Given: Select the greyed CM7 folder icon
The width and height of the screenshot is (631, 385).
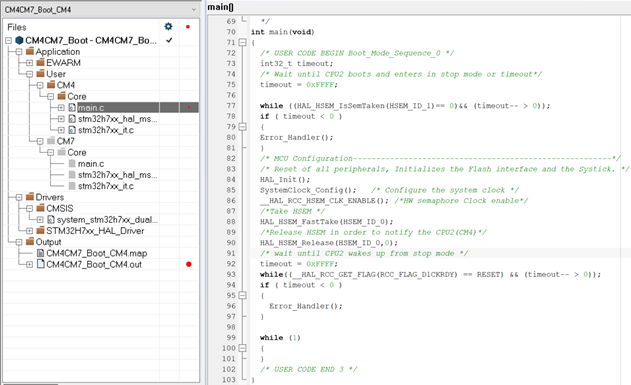Looking at the screenshot, I should coord(51,141).
